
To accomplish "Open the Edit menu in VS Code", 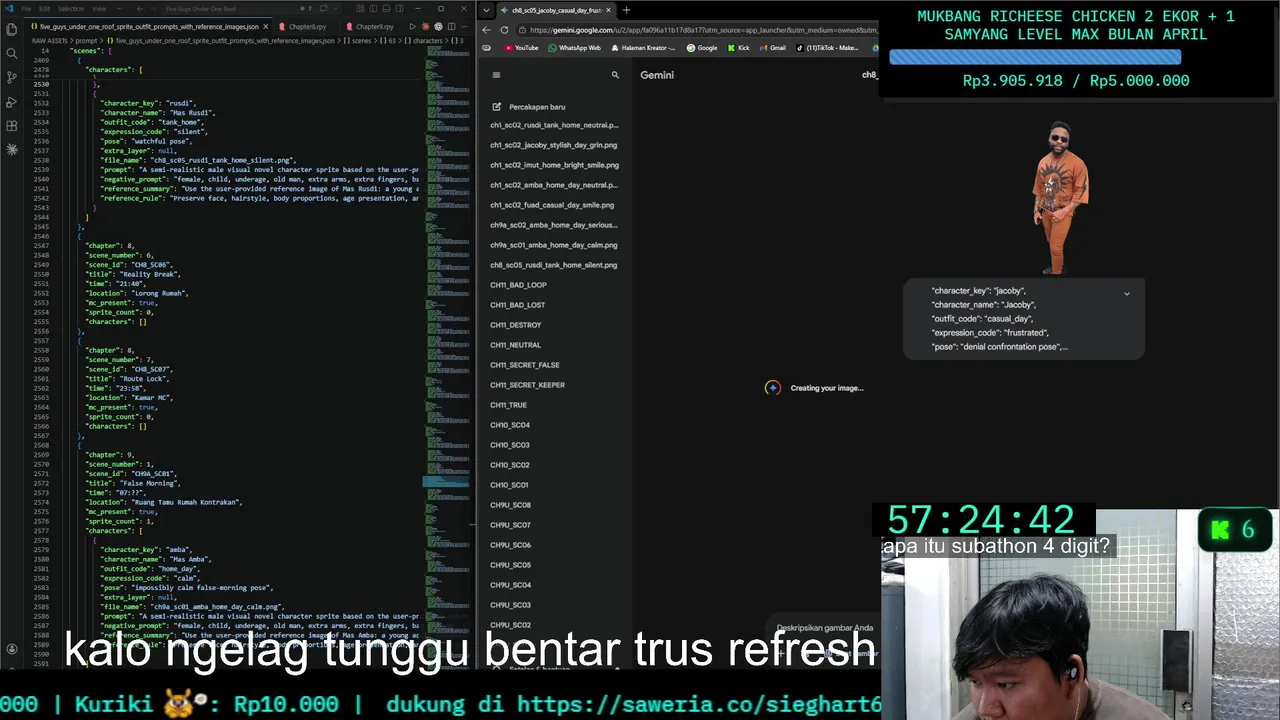I will 44,9.
